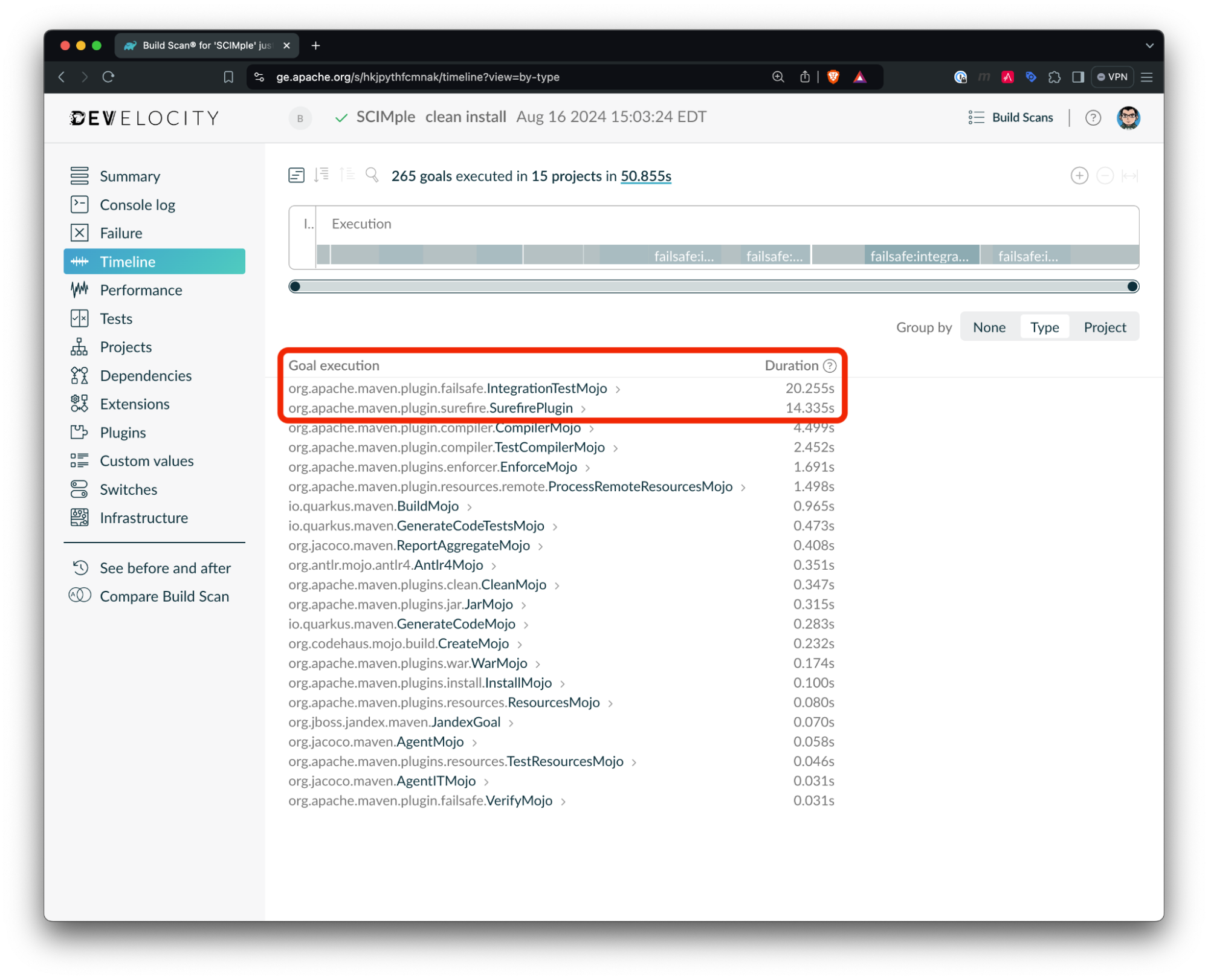1208x980 pixels.
Task: Click the fit-to-width arrows icon
Action: tap(1130, 175)
